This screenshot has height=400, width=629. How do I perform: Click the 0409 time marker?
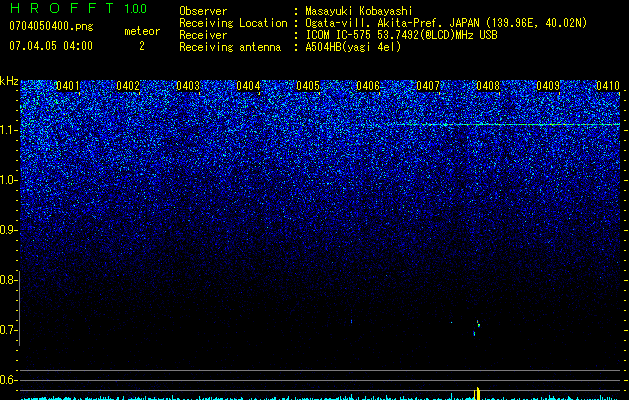click(548, 86)
